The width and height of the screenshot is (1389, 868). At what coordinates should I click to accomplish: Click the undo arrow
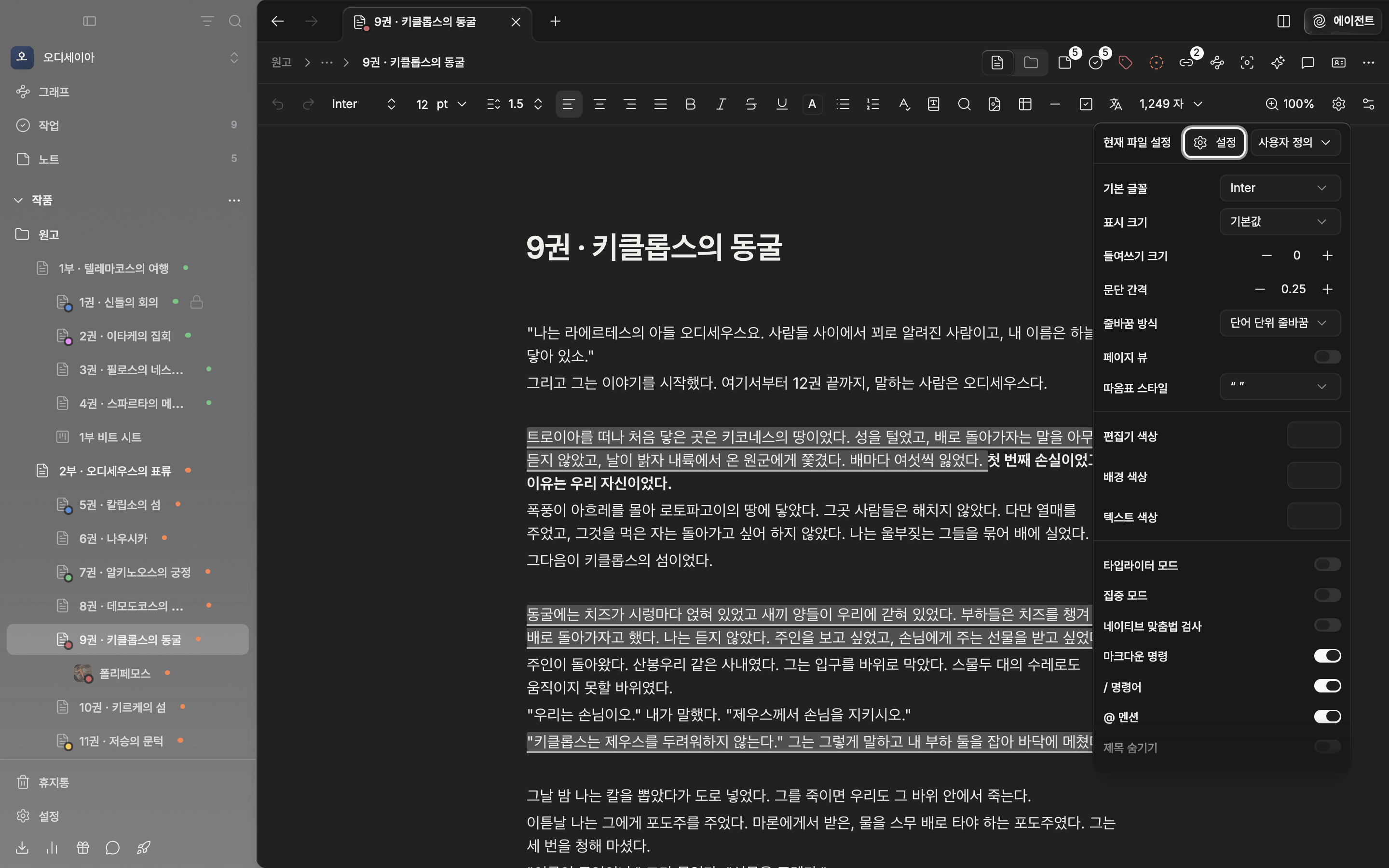(x=278, y=104)
